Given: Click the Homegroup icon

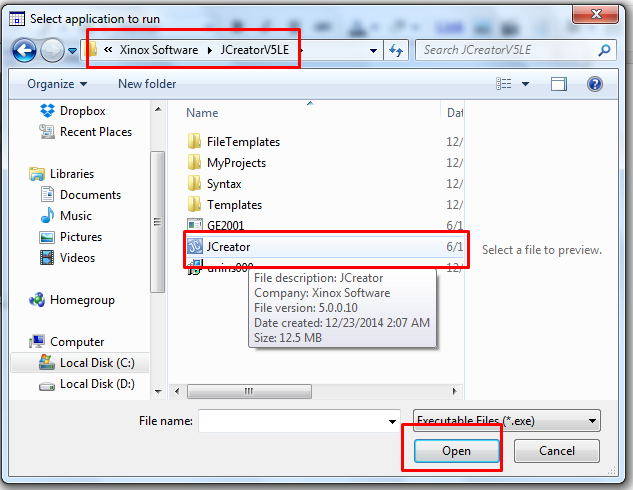Looking at the screenshot, I should (x=37, y=300).
